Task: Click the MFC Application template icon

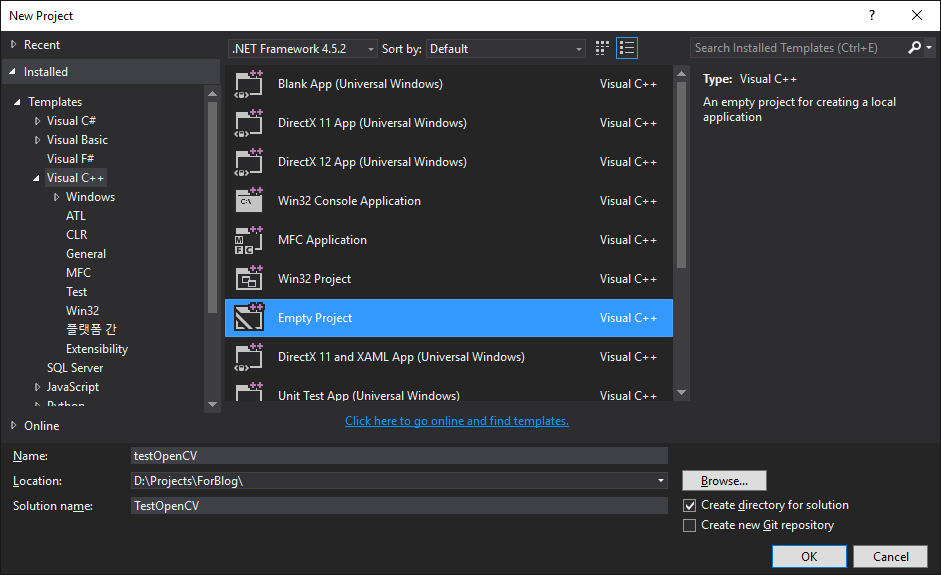Action: coord(248,240)
